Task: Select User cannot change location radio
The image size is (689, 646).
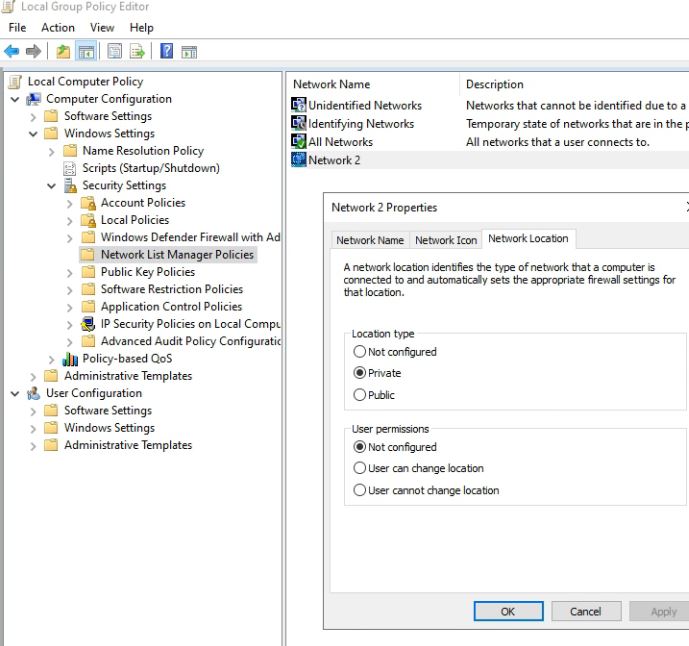Action: (359, 490)
